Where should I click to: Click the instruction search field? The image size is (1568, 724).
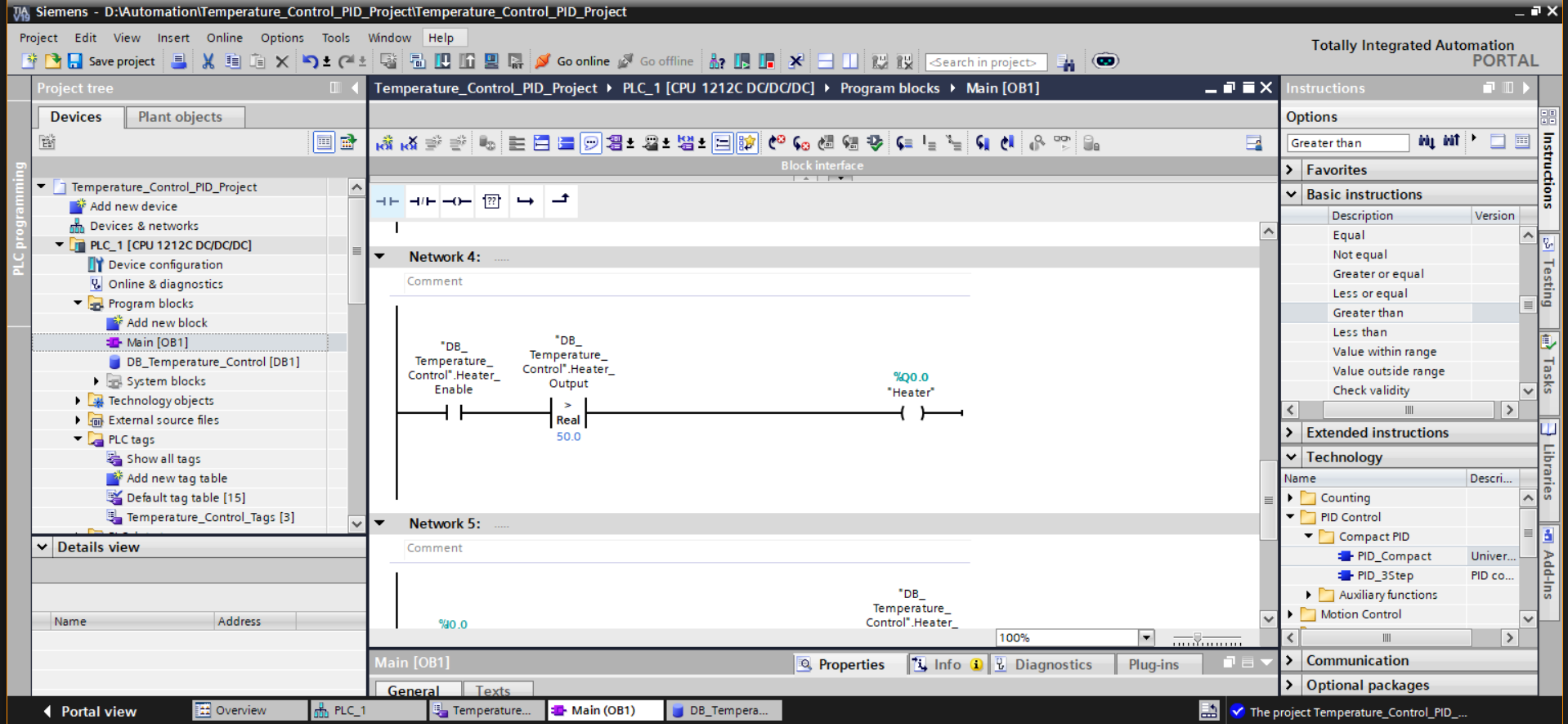[x=1347, y=143]
